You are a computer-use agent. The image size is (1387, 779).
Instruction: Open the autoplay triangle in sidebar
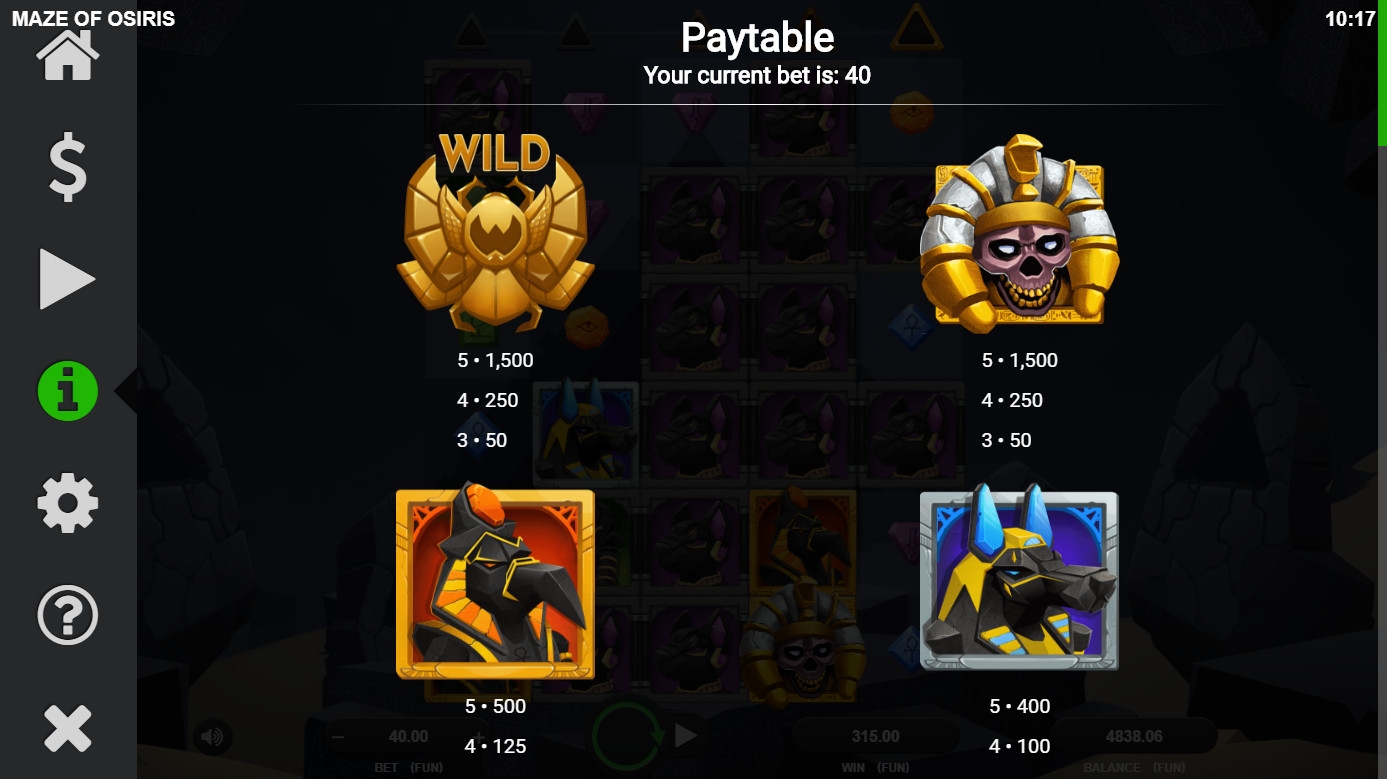(x=68, y=279)
